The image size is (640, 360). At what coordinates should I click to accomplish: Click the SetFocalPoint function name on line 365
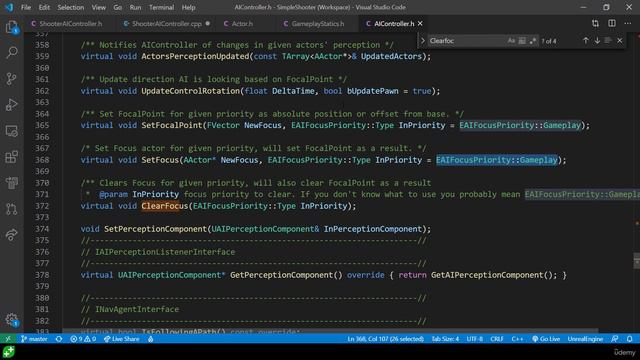pos(171,125)
